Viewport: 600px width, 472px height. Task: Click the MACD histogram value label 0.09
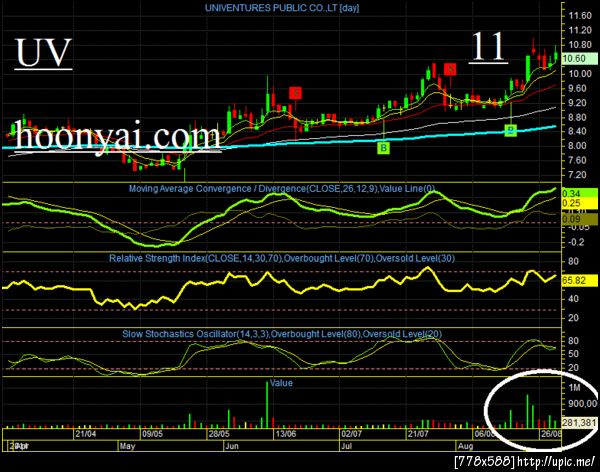(x=579, y=219)
